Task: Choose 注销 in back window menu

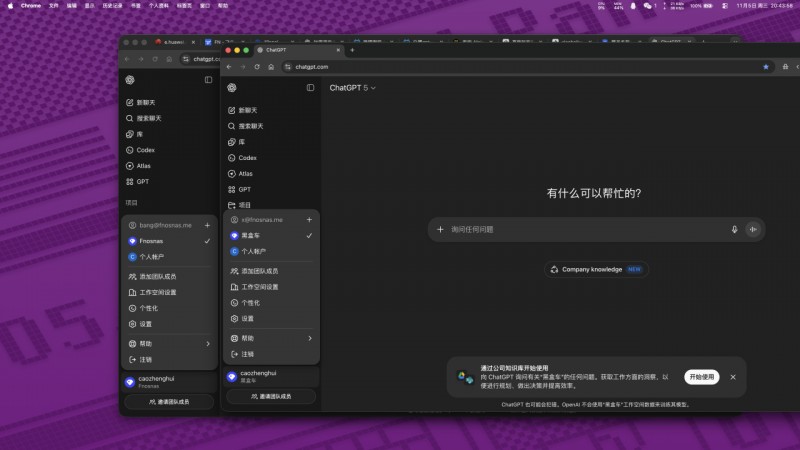Action: click(x=169, y=360)
